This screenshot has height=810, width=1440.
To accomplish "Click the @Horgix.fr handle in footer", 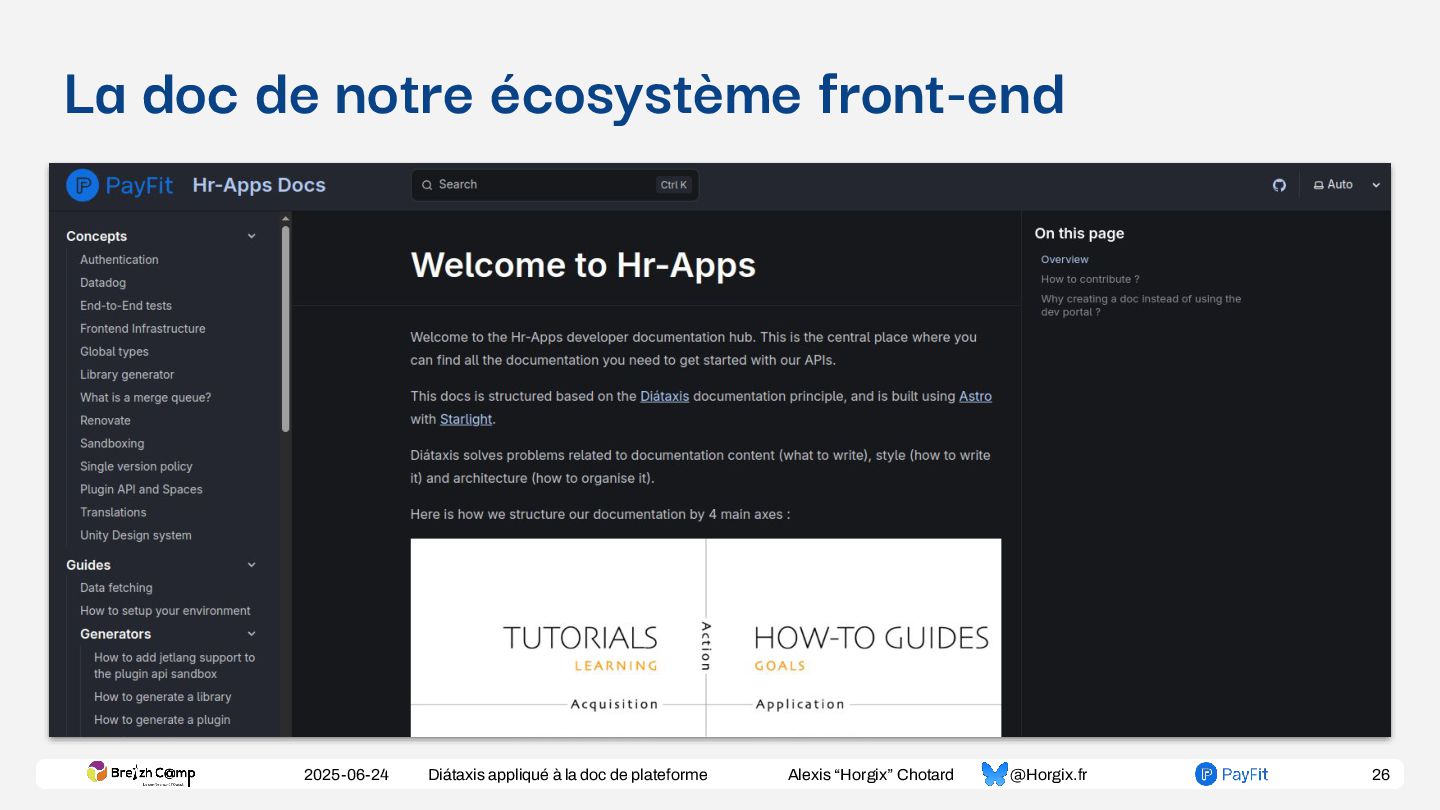I will point(1048,775).
